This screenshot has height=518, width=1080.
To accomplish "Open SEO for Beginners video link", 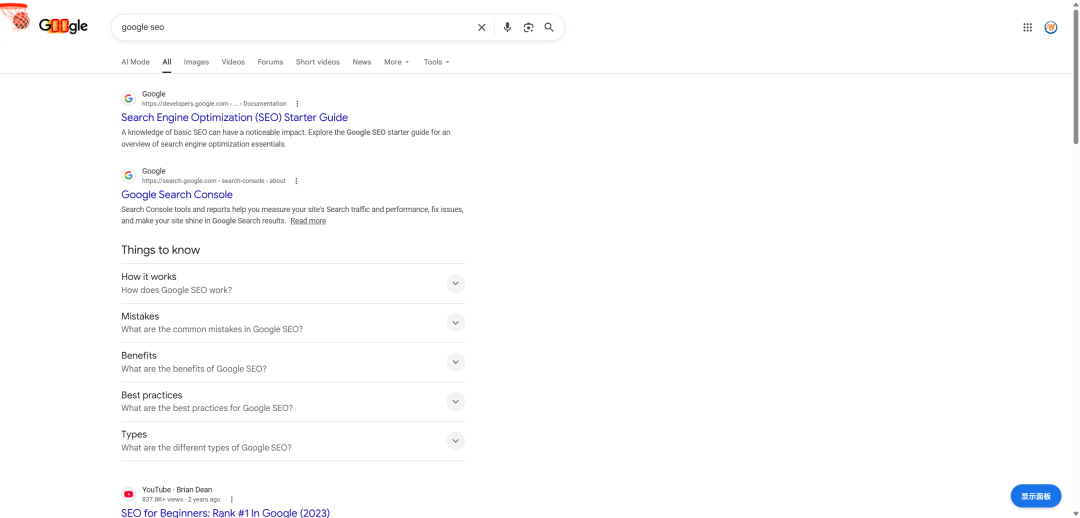I will click(x=225, y=513).
